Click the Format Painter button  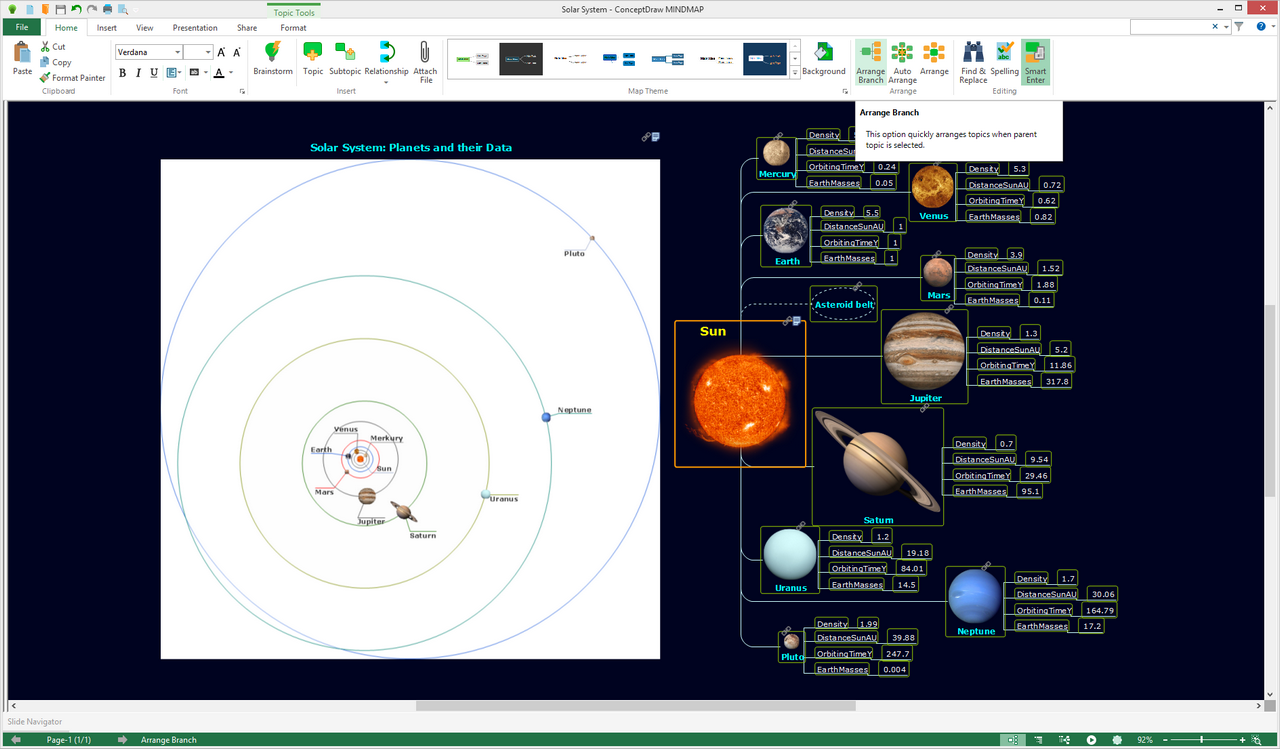click(x=73, y=78)
